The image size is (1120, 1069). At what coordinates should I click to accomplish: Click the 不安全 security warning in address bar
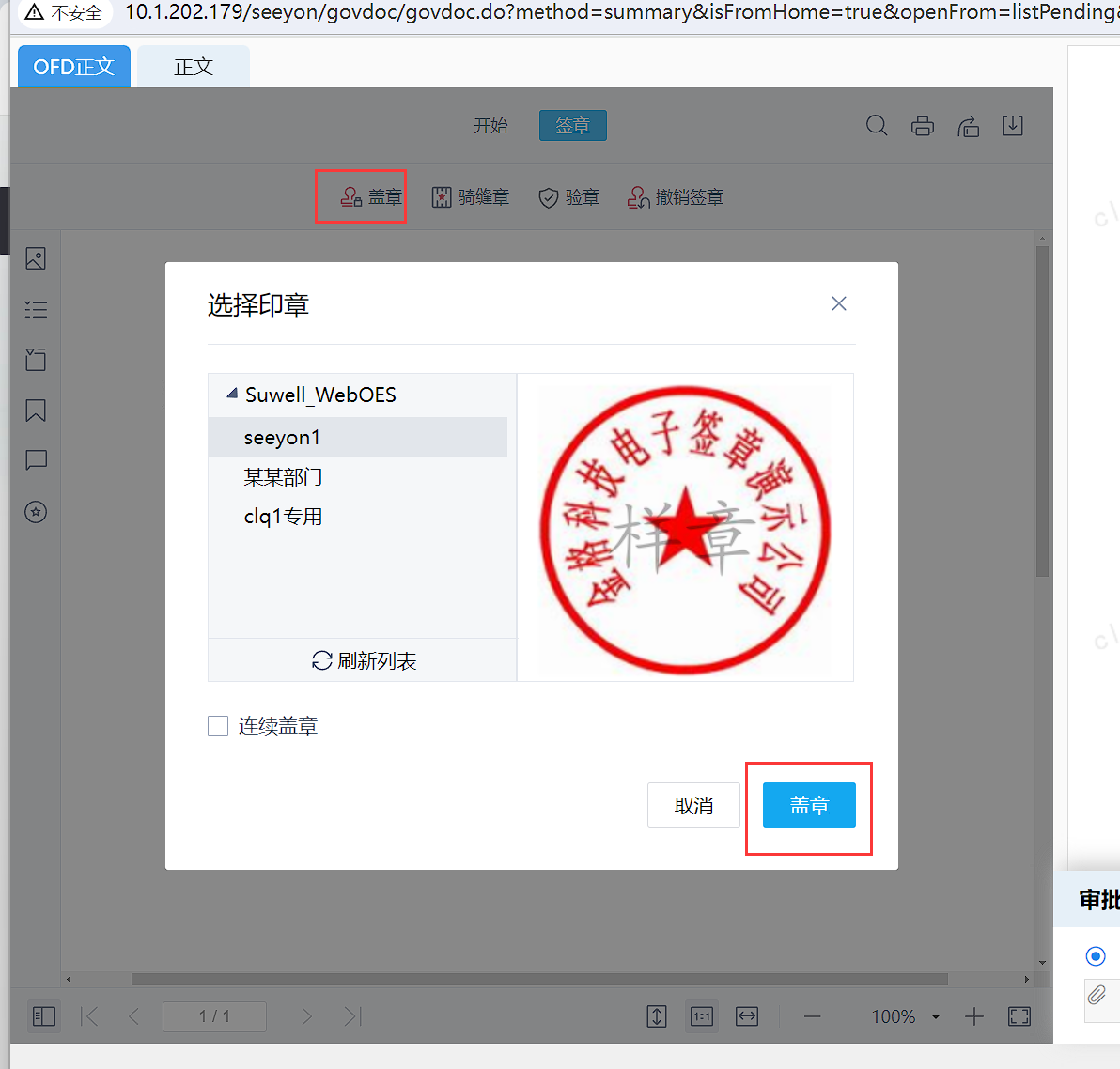click(64, 12)
